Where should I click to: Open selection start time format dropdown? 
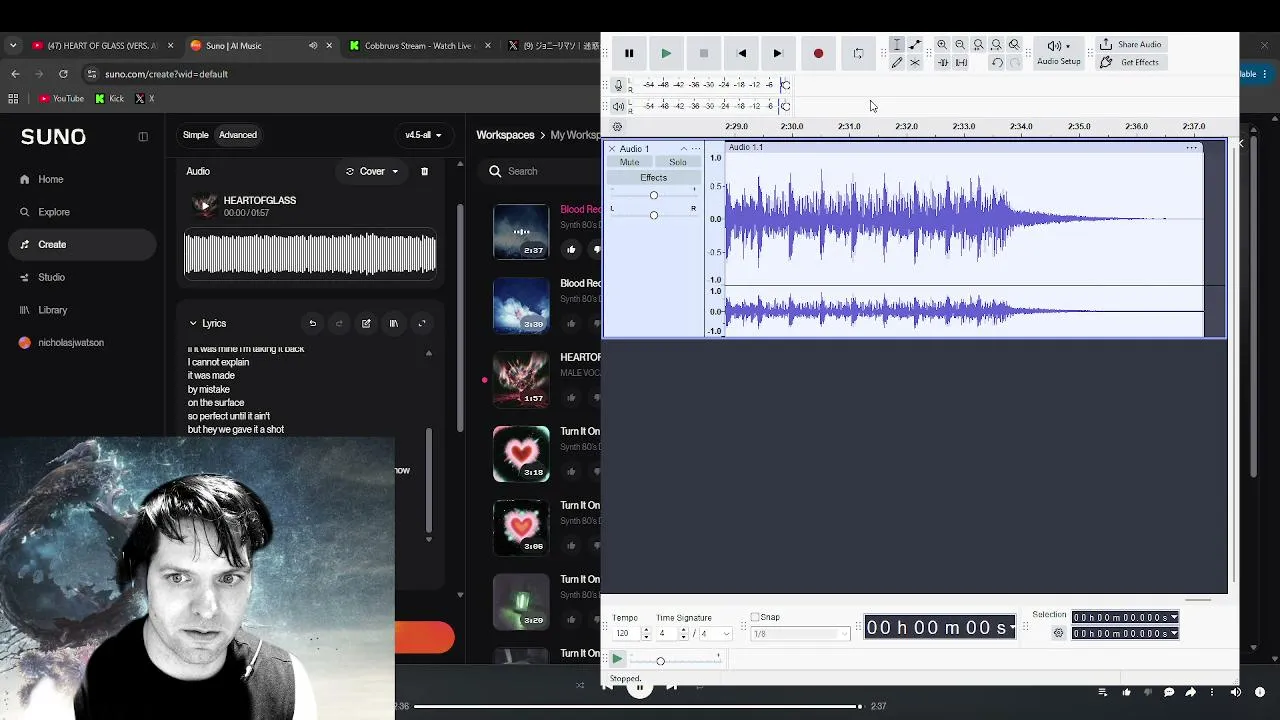coord(1174,618)
